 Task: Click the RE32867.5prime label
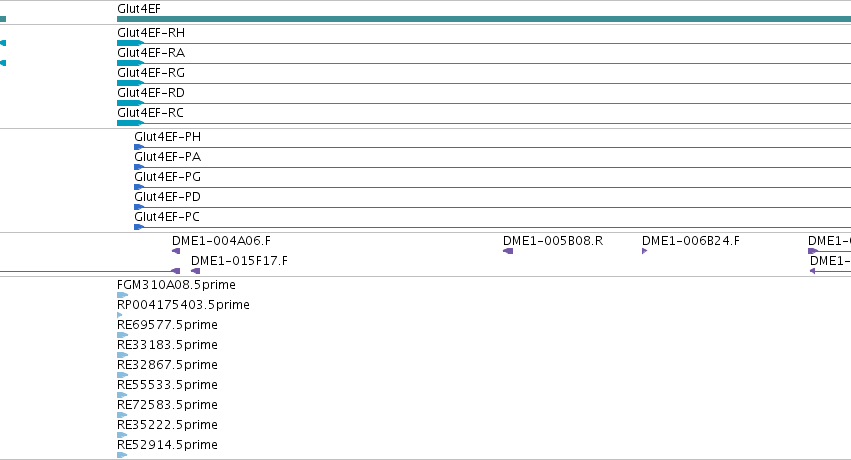[x=168, y=365]
